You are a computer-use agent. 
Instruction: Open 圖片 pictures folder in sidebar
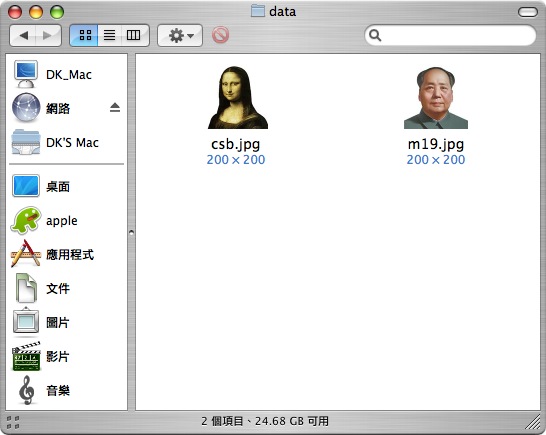click(x=66, y=322)
